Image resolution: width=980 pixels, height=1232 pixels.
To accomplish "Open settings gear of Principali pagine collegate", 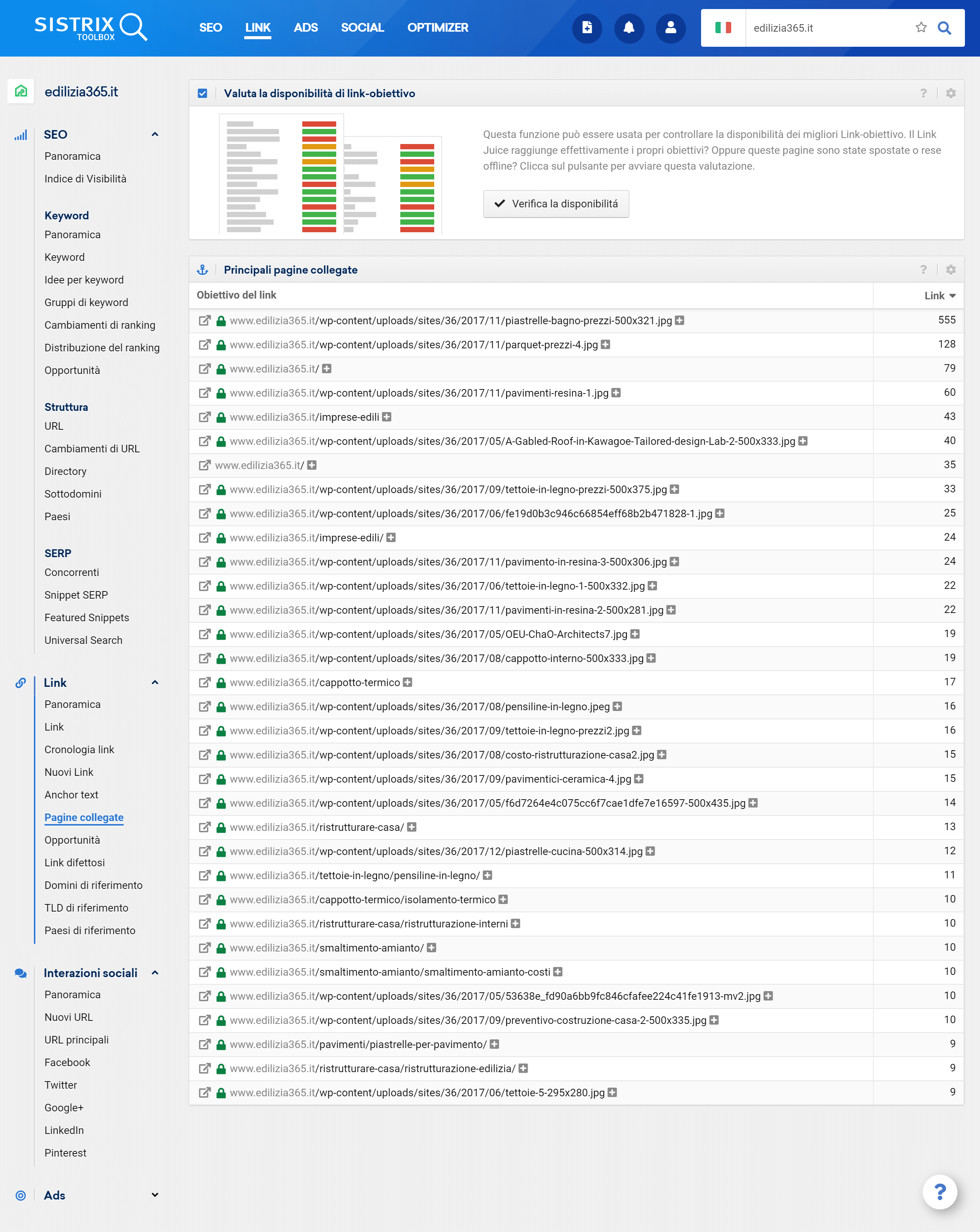I will [x=951, y=270].
